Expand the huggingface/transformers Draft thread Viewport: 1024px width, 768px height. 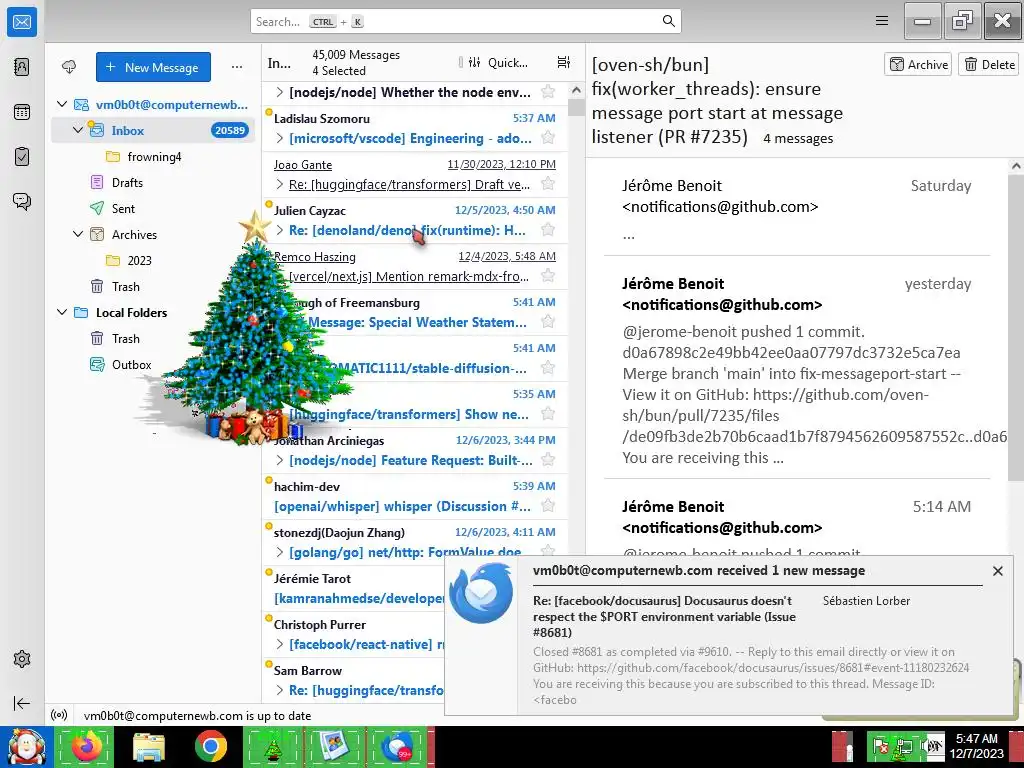pos(280,184)
